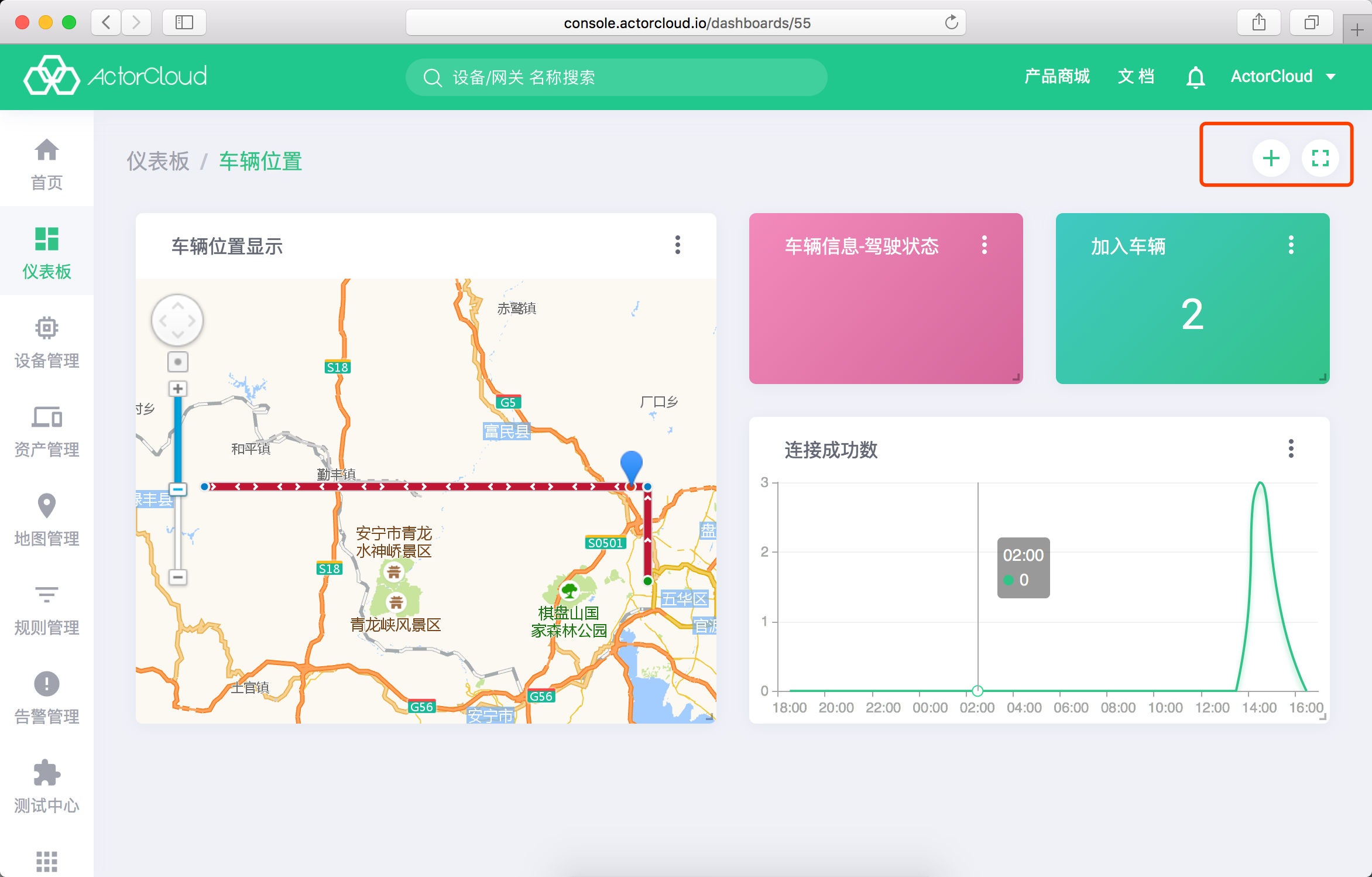
Task: Go to 仪表板 breadcrumb
Action: [x=158, y=161]
